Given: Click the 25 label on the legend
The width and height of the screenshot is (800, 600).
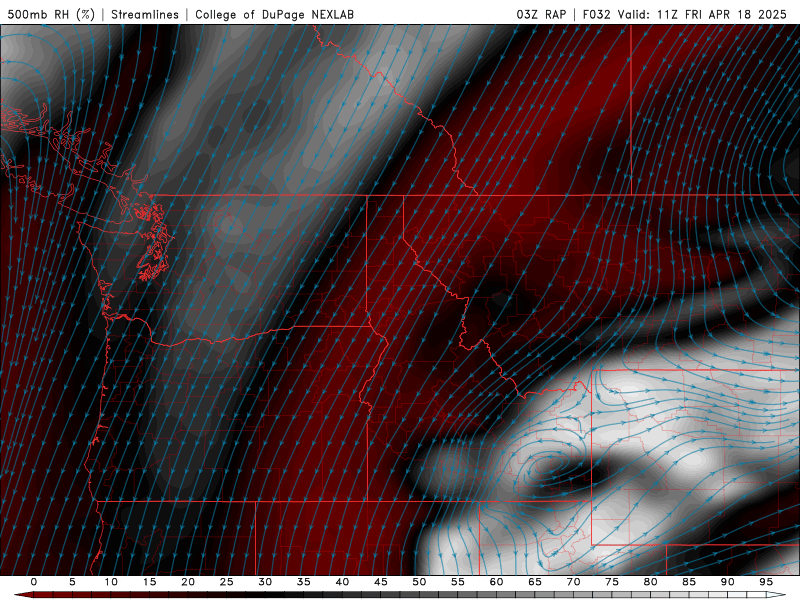Looking at the screenshot, I should 227,582.
